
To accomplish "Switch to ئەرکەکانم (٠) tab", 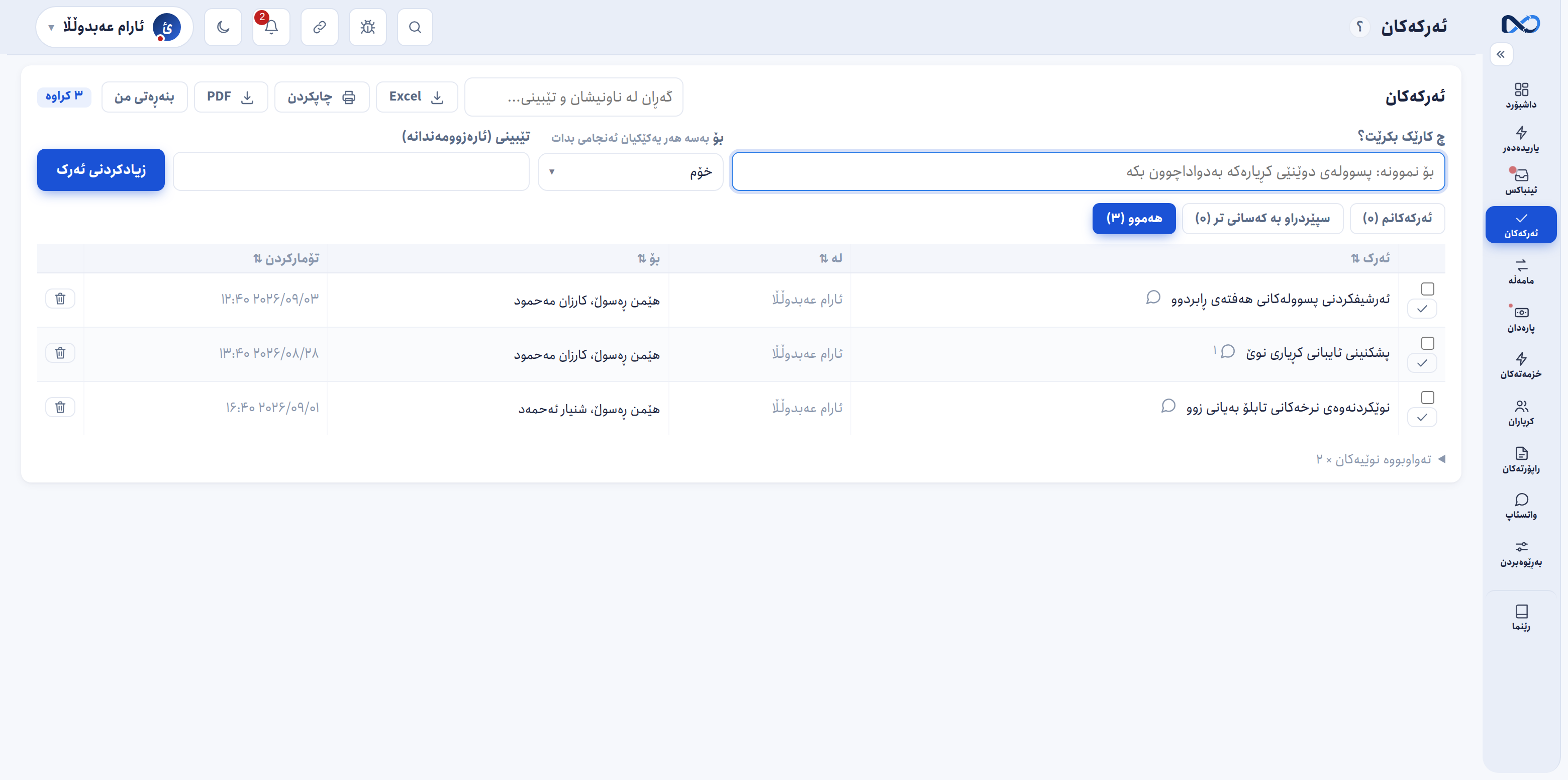I will pos(1397,218).
